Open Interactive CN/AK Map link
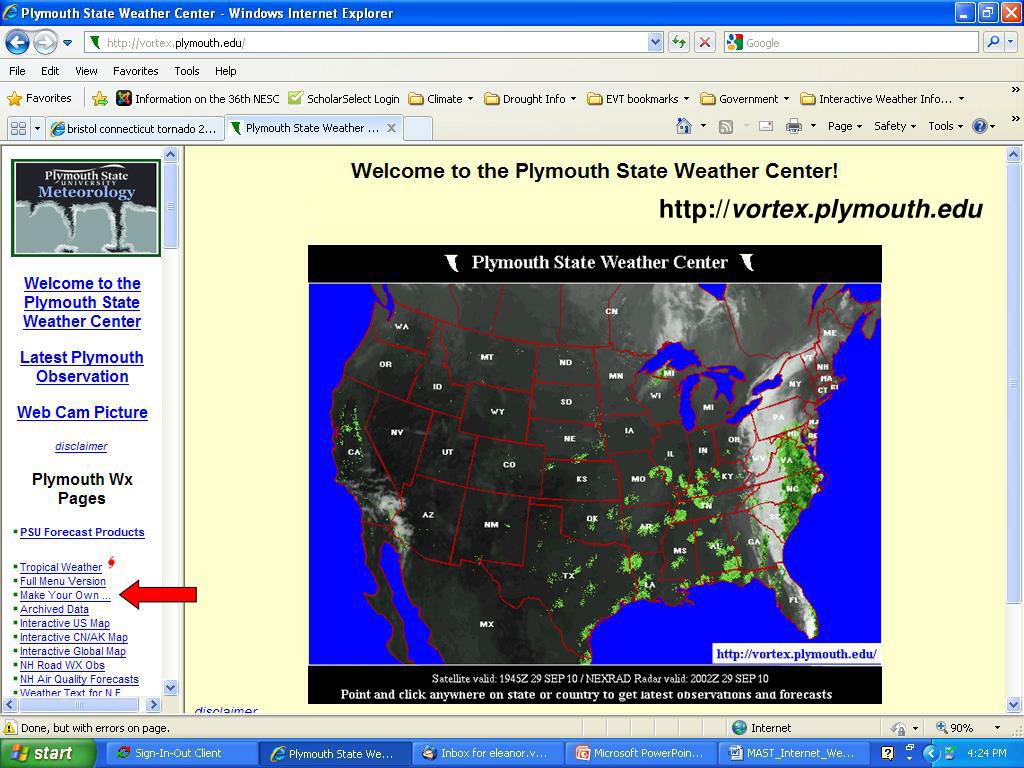 click(74, 637)
